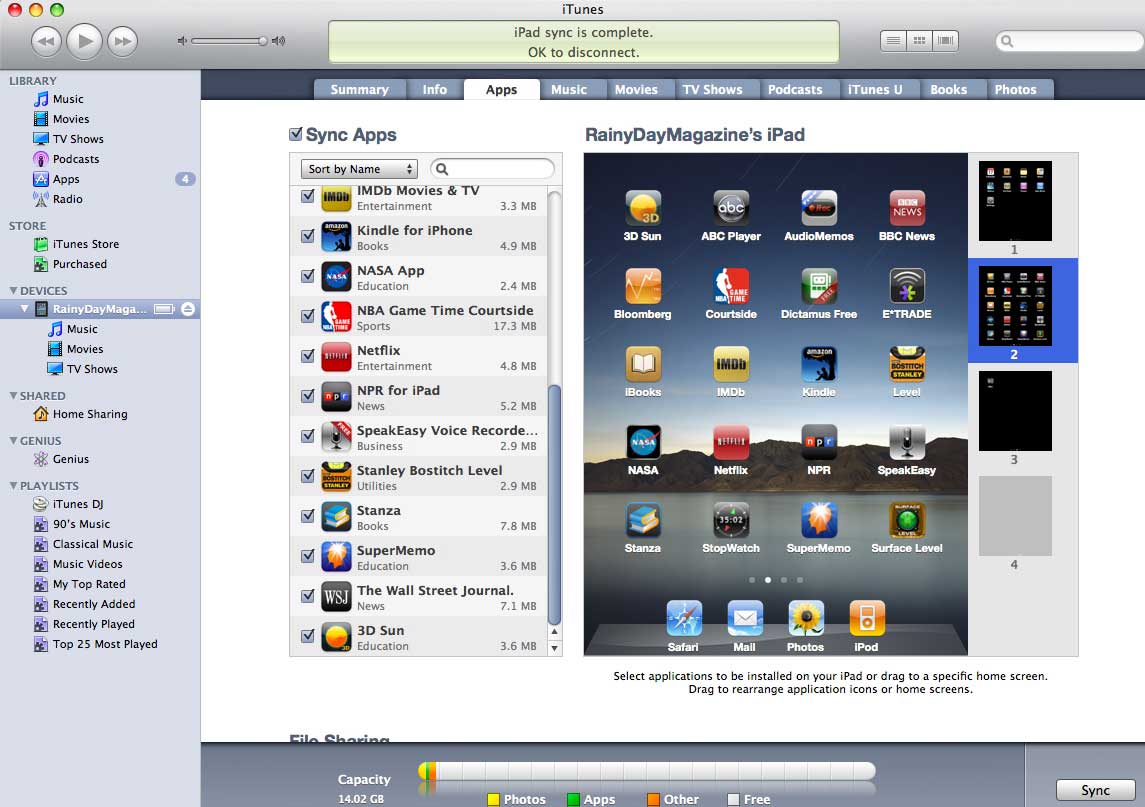Select the Mail icon in the iPad dock
Viewport: 1145px width, 807px height.
[x=745, y=618]
